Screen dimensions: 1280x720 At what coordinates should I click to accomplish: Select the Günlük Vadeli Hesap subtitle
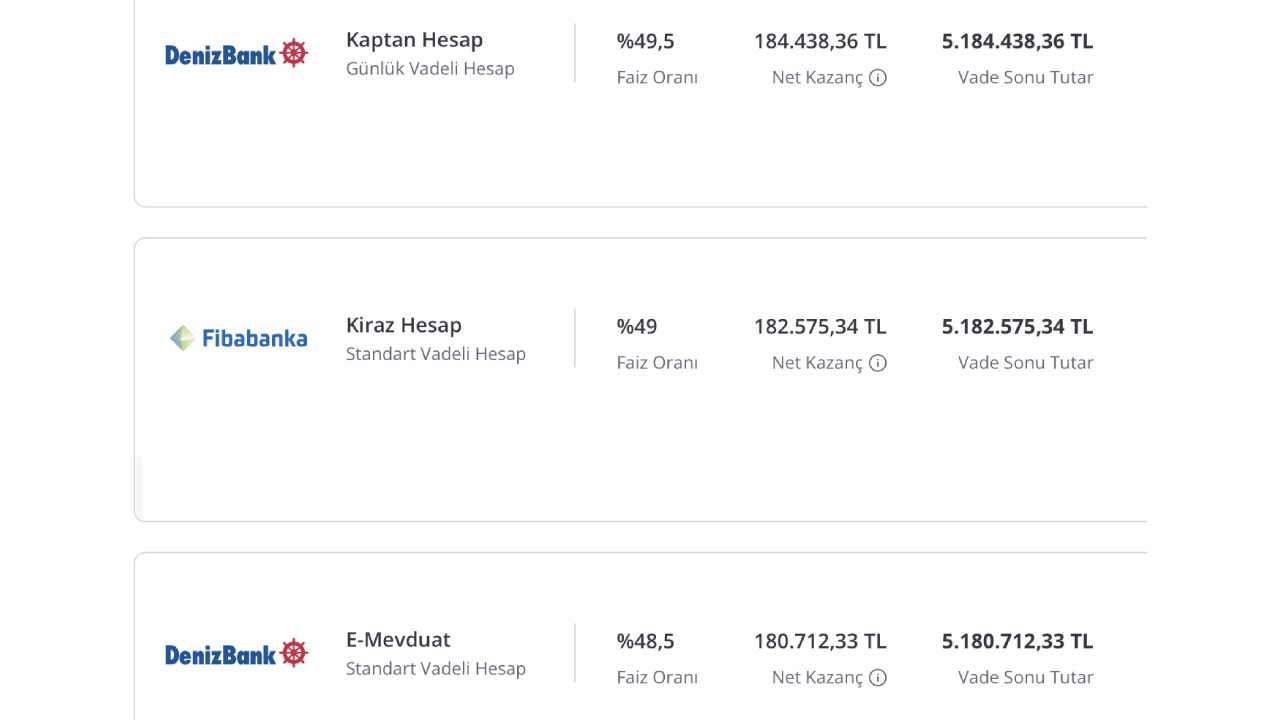[x=430, y=69]
